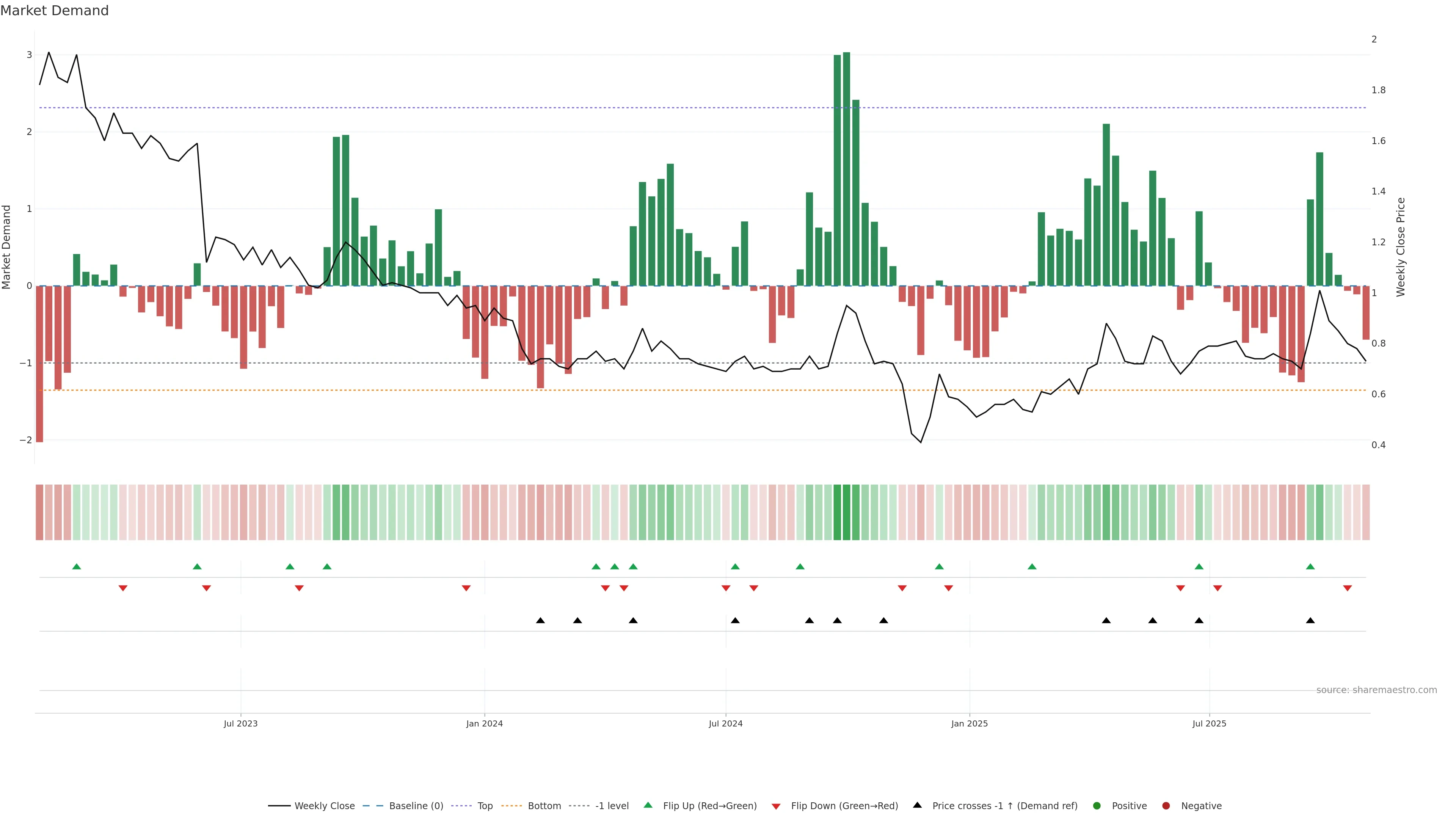Click the Market Demand chart title

point(54,11)
